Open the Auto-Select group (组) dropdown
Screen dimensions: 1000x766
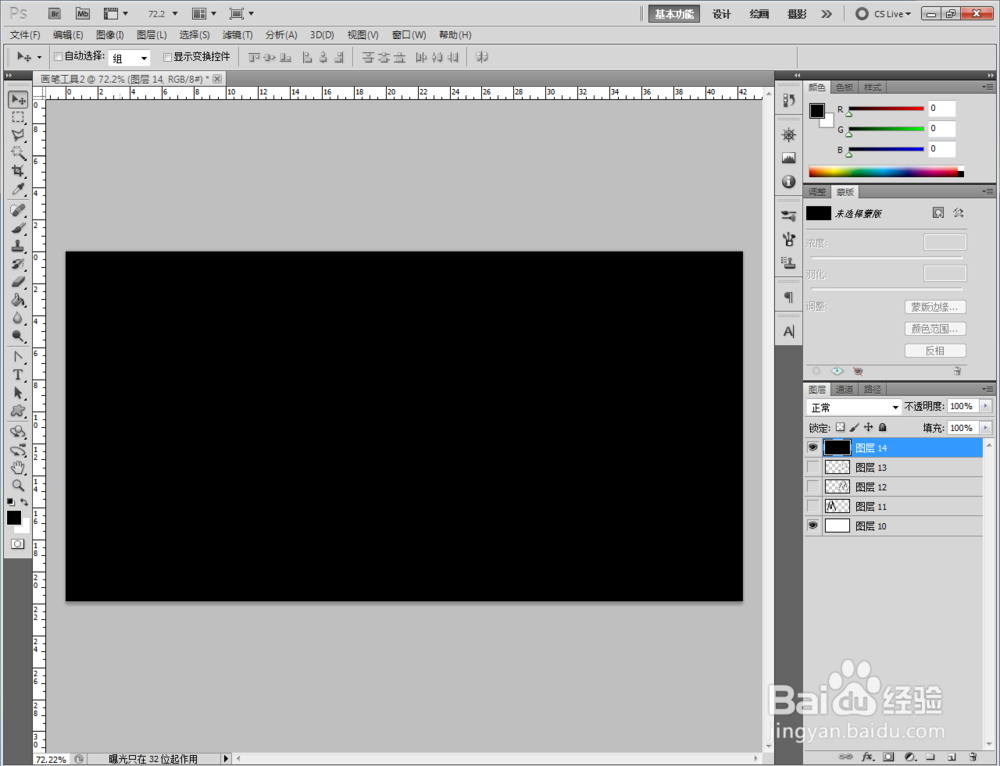tap(129, 58)
